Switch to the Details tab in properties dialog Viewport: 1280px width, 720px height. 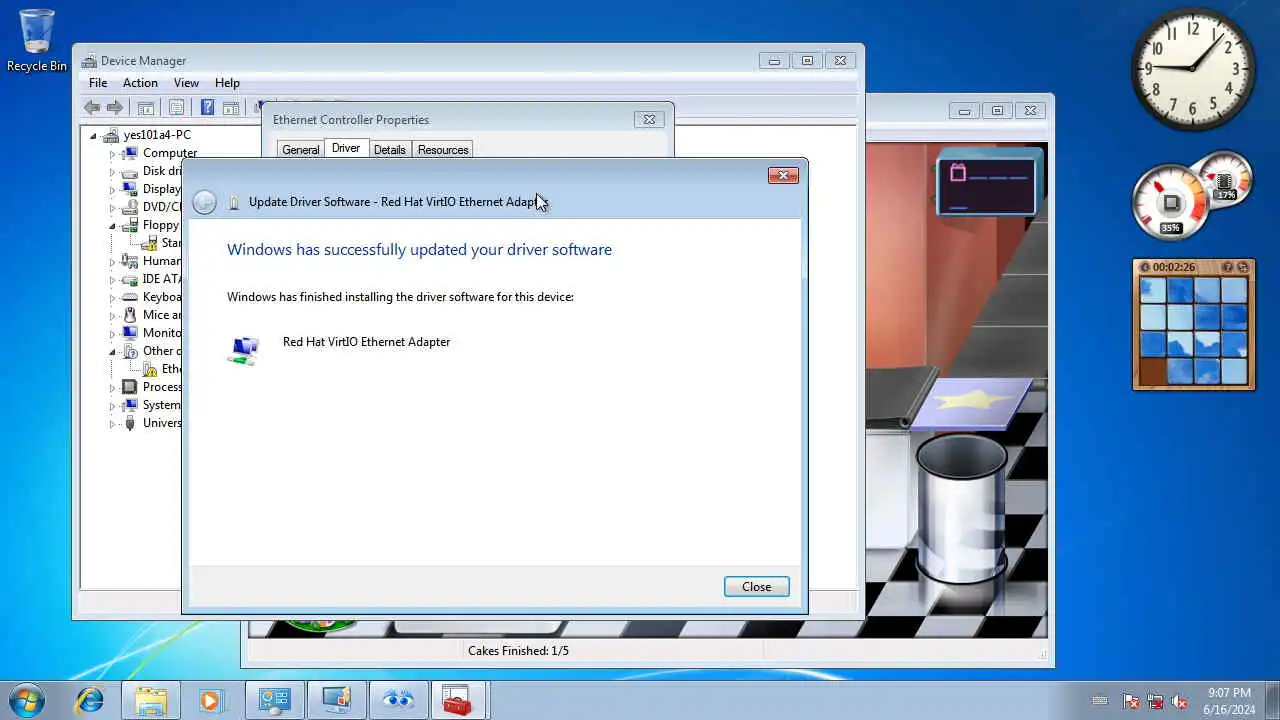click(x=389, y=150)
